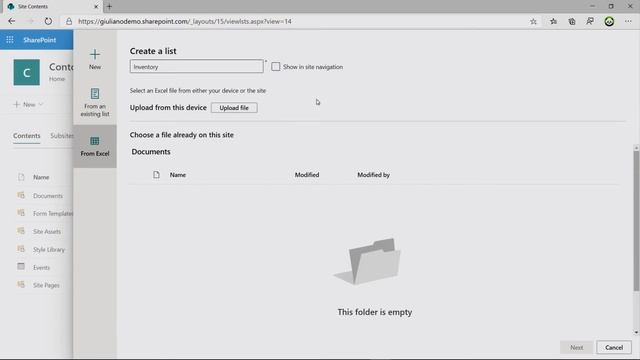Click the Upload file button
640x360 pixels.
click(x=234, y=108)
